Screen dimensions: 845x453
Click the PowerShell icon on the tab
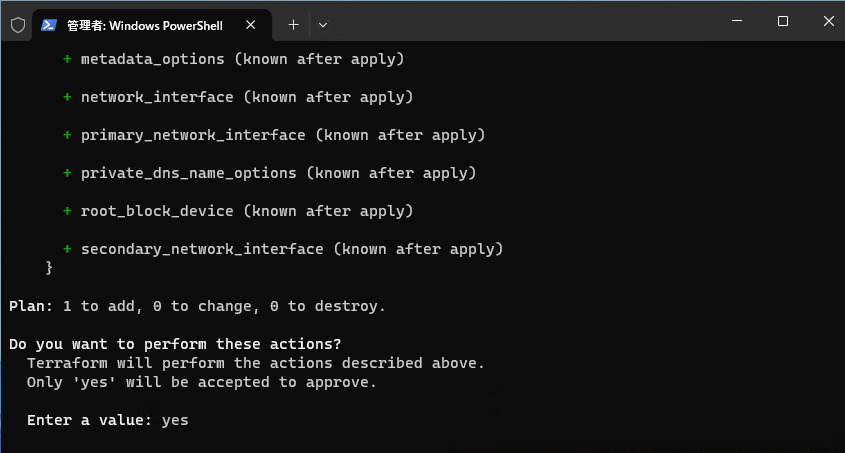pos(49,24)
